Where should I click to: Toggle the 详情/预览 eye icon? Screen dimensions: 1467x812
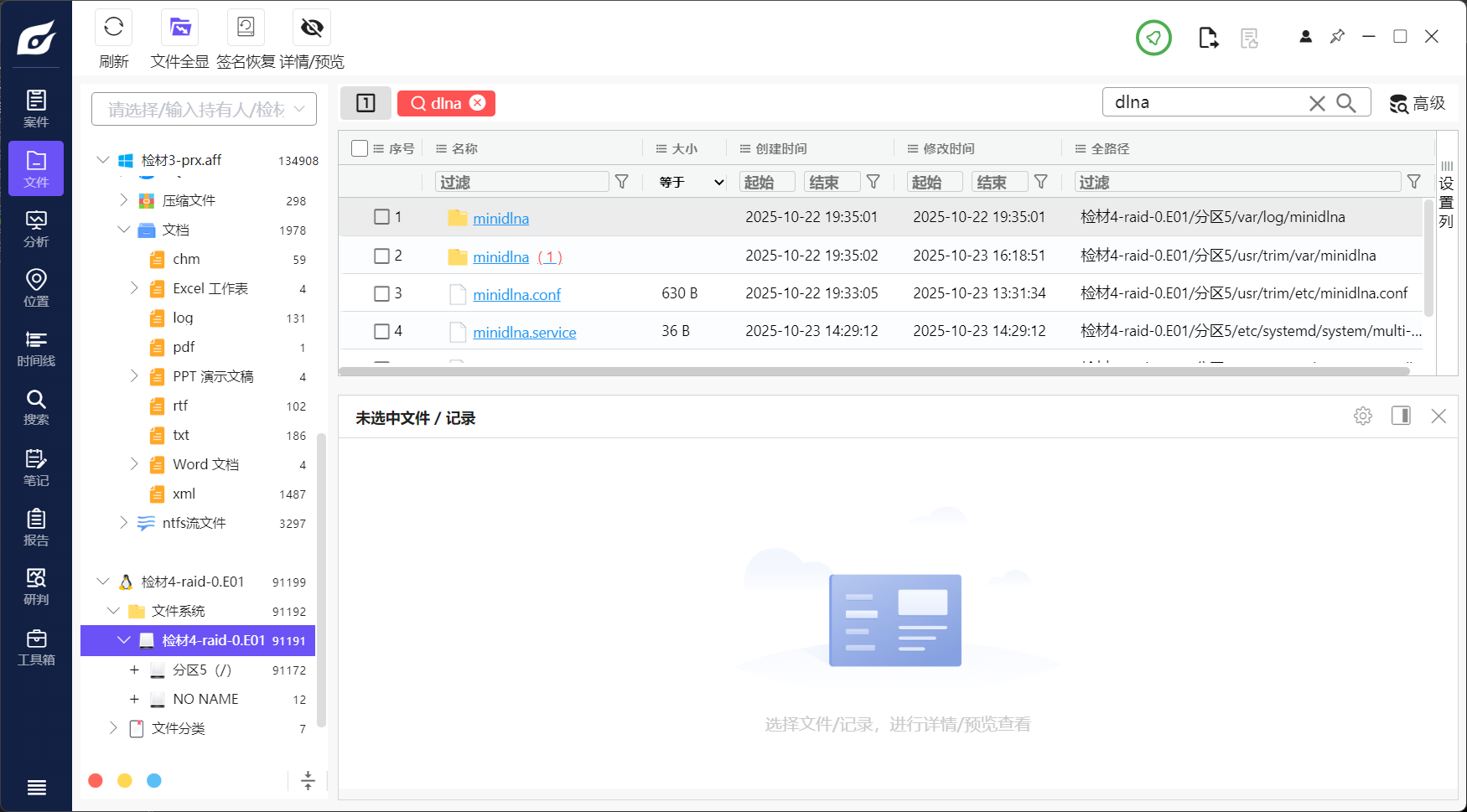[311, 27]
